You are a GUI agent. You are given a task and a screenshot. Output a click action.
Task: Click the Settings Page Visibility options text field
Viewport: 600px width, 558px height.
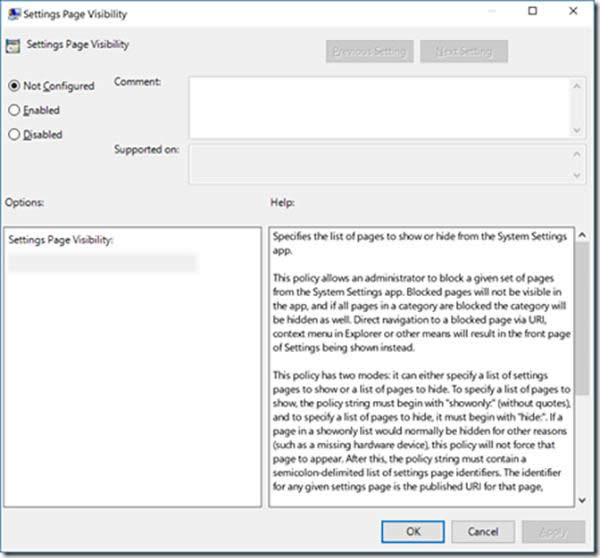tap(102, 263)
